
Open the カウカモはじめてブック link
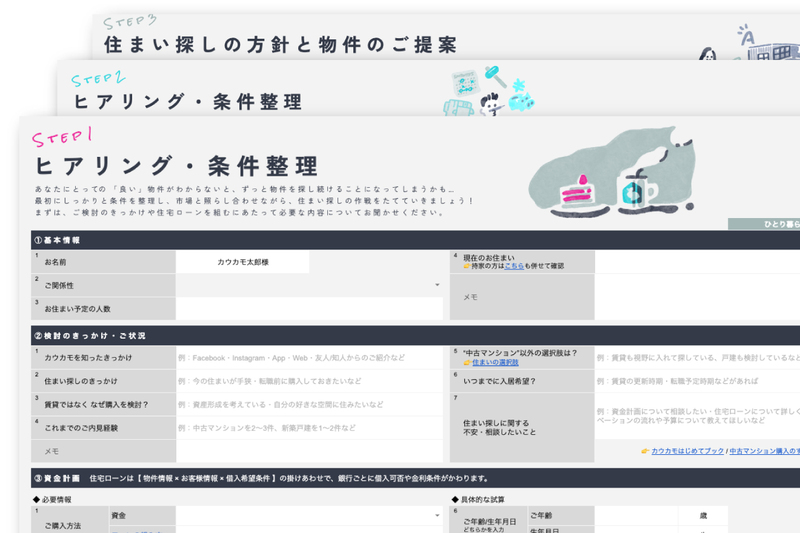pyautogui.click(x=687, y=451)
